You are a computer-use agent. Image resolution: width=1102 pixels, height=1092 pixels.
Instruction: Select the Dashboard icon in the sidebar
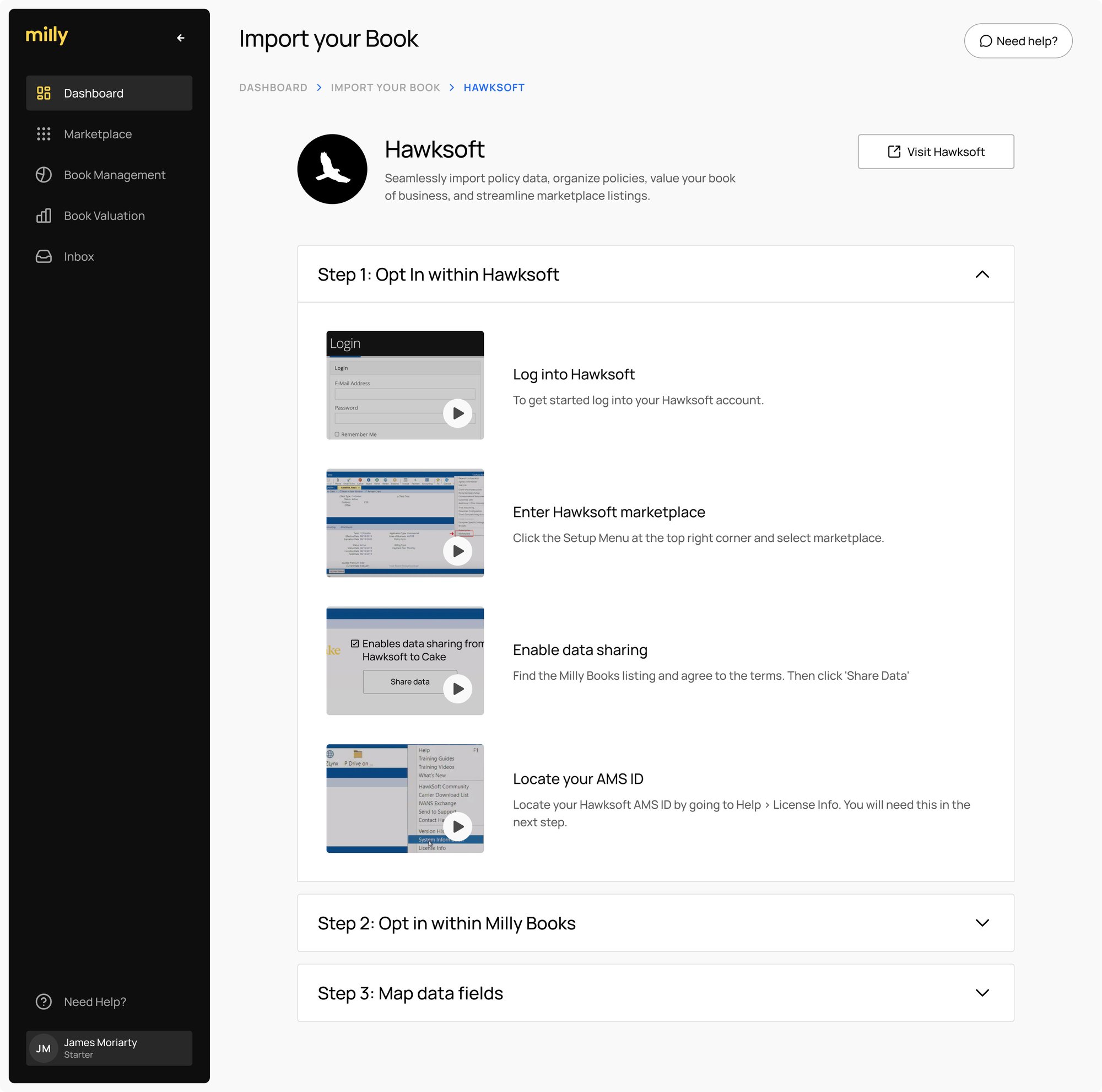click(x=44, y=93)
